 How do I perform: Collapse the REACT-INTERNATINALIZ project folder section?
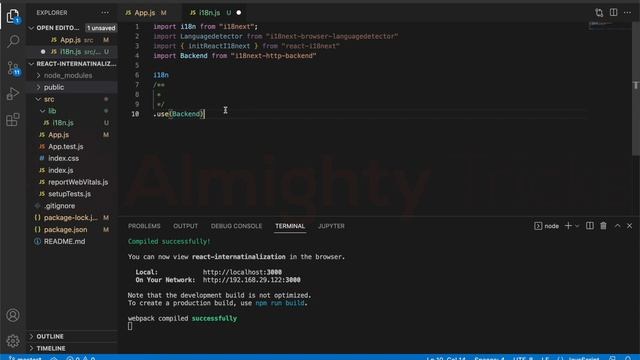tap(31, 64)
